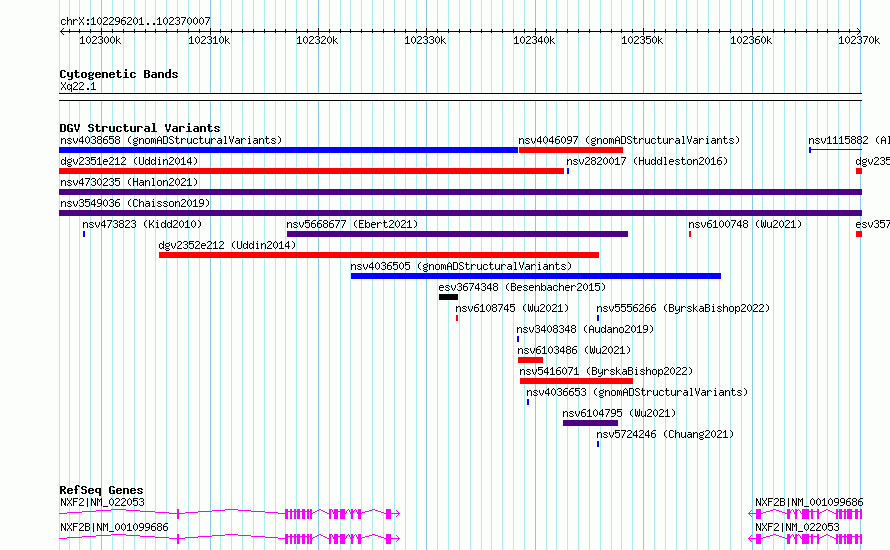Screen dimensions: 890x550
Task: Select the red nsv5416071 variant bar
Action: pyautogui.click(x=576, y=381)
